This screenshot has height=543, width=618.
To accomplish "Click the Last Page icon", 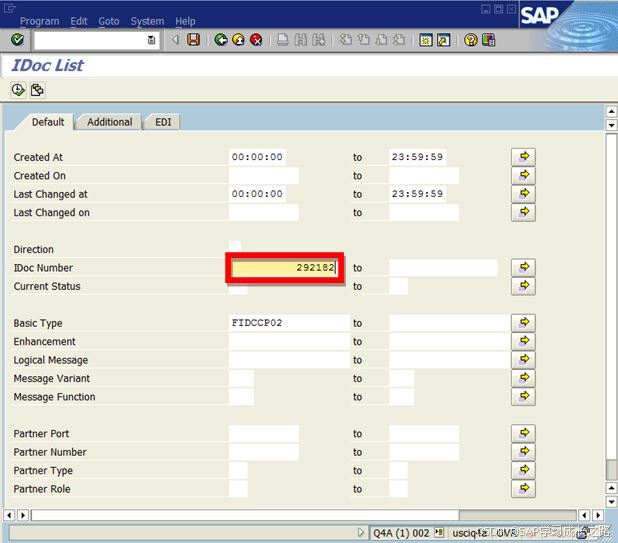I will pos(399,40).
